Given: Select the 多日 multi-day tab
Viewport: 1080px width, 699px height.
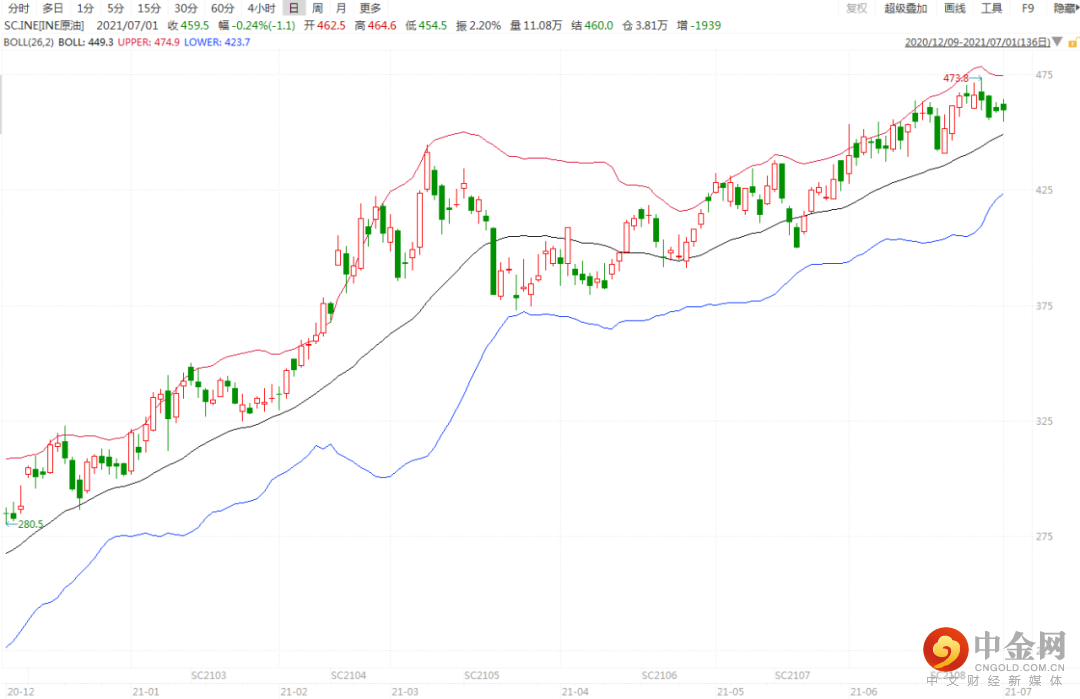Looking at the screenshot, I should (x=53, y=8).
